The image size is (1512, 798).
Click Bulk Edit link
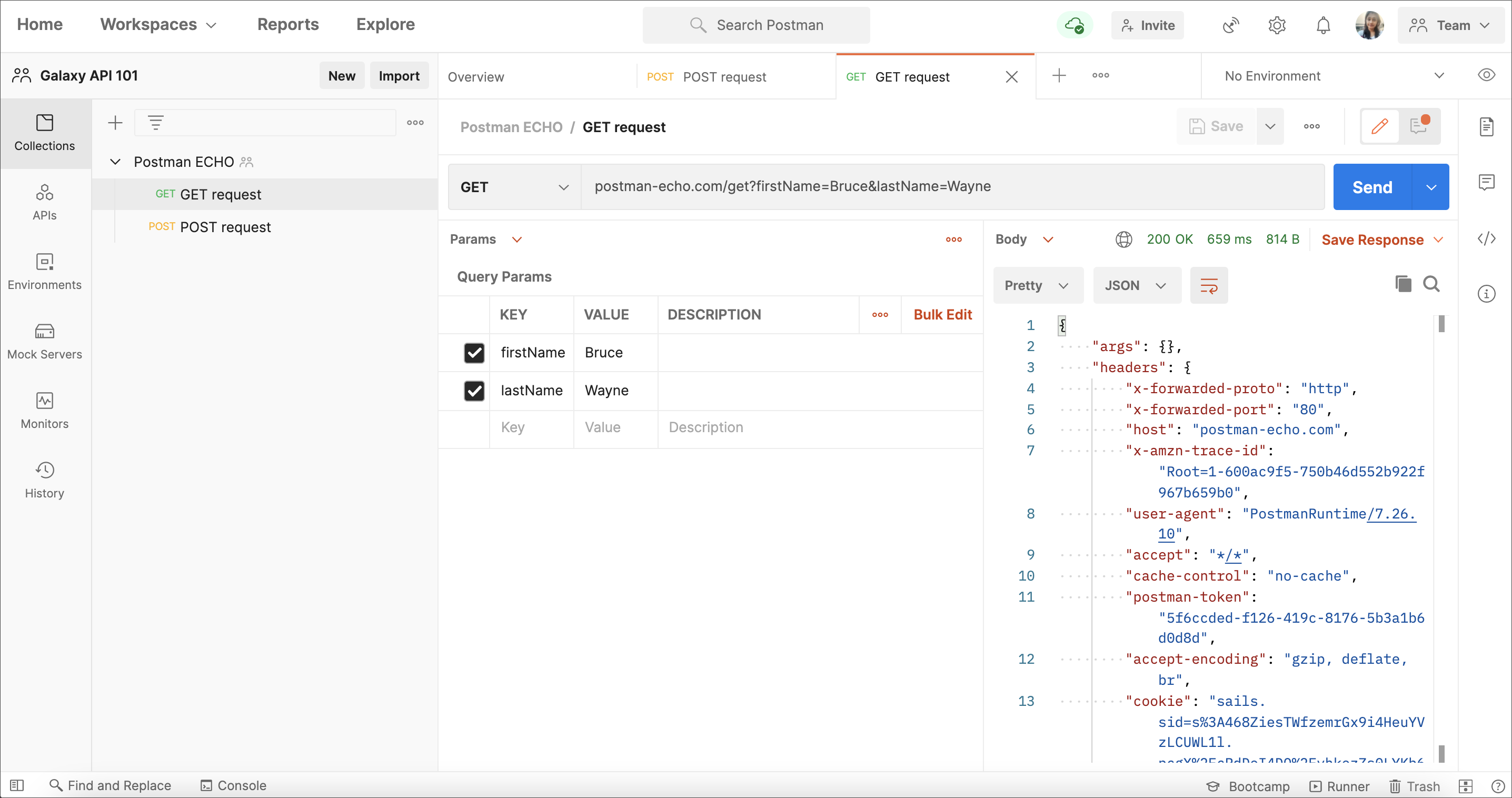click(942, 314)
